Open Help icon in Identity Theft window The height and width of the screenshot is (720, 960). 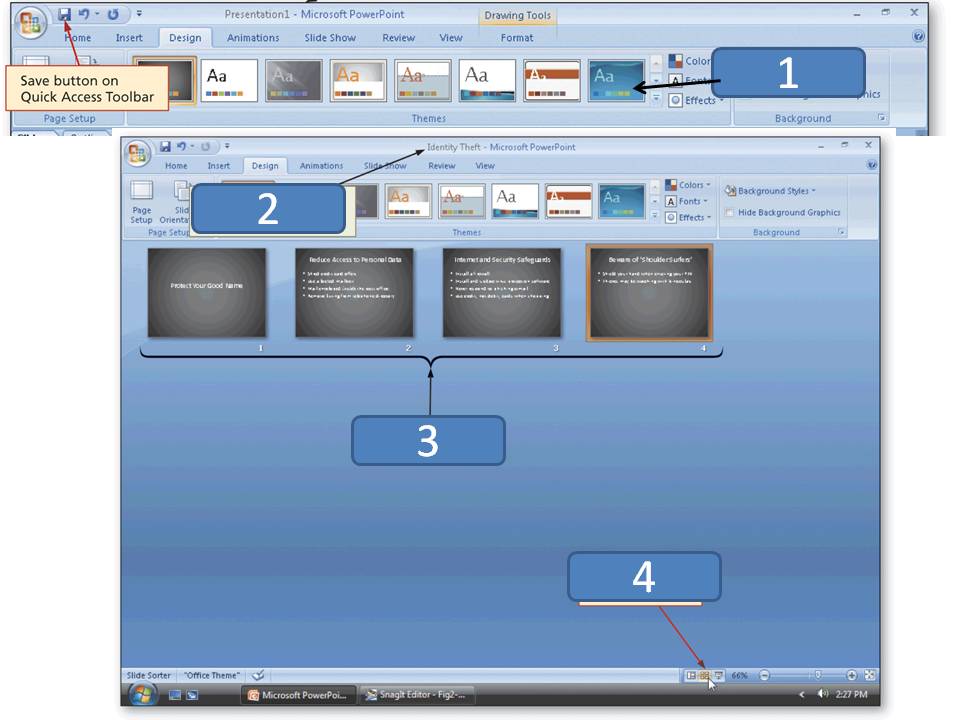871,165
